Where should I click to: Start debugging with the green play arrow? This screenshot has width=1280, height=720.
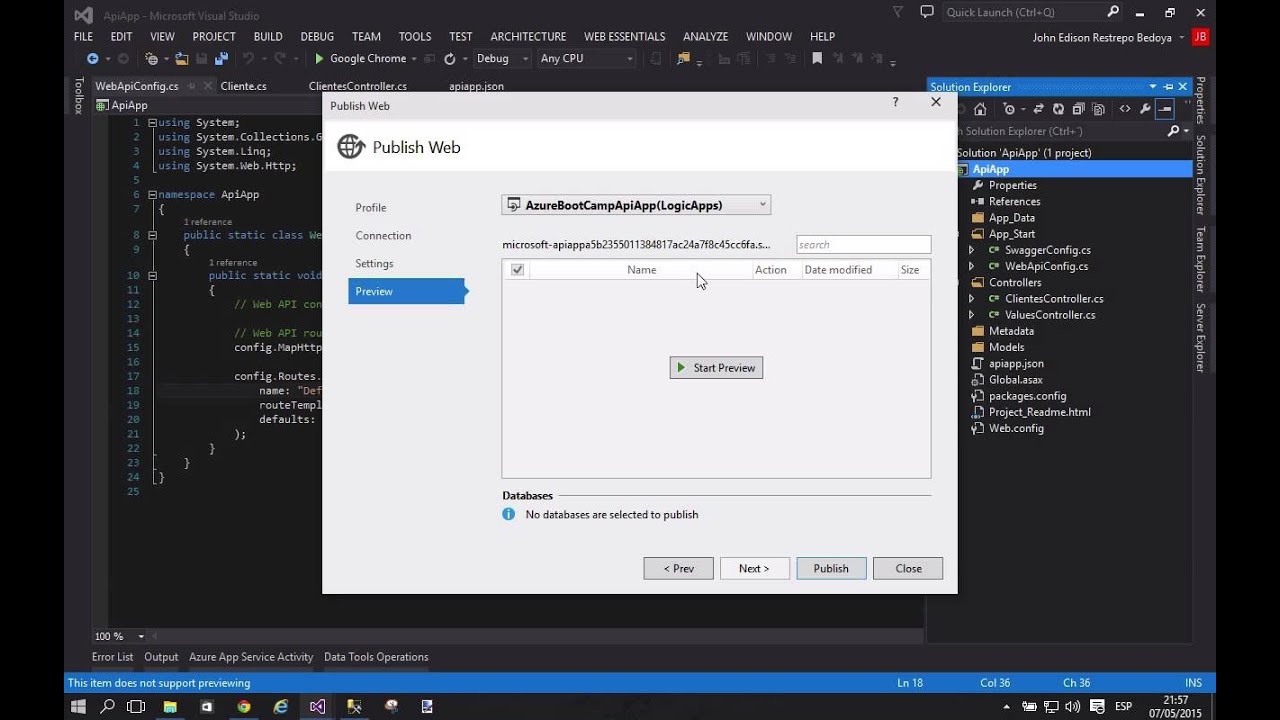[x=319, y=59]
